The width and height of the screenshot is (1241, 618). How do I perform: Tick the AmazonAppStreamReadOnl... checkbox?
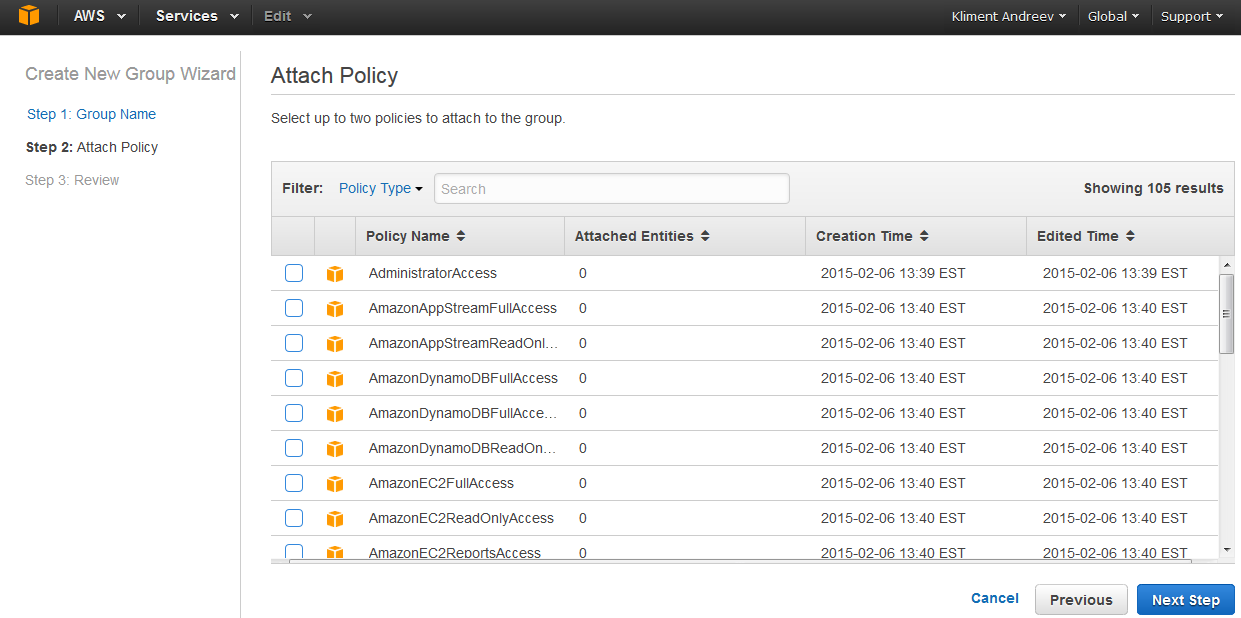[x=294, y=343]
